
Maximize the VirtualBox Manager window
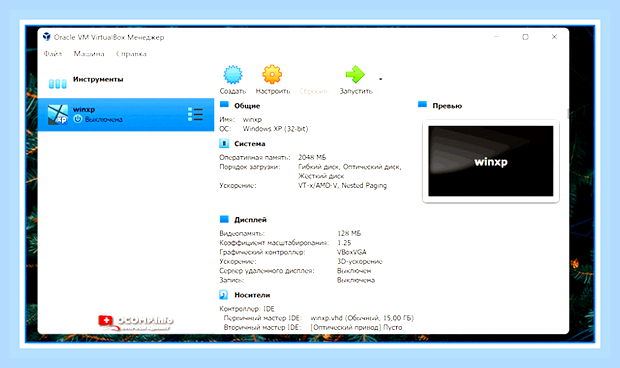[525, 37]
